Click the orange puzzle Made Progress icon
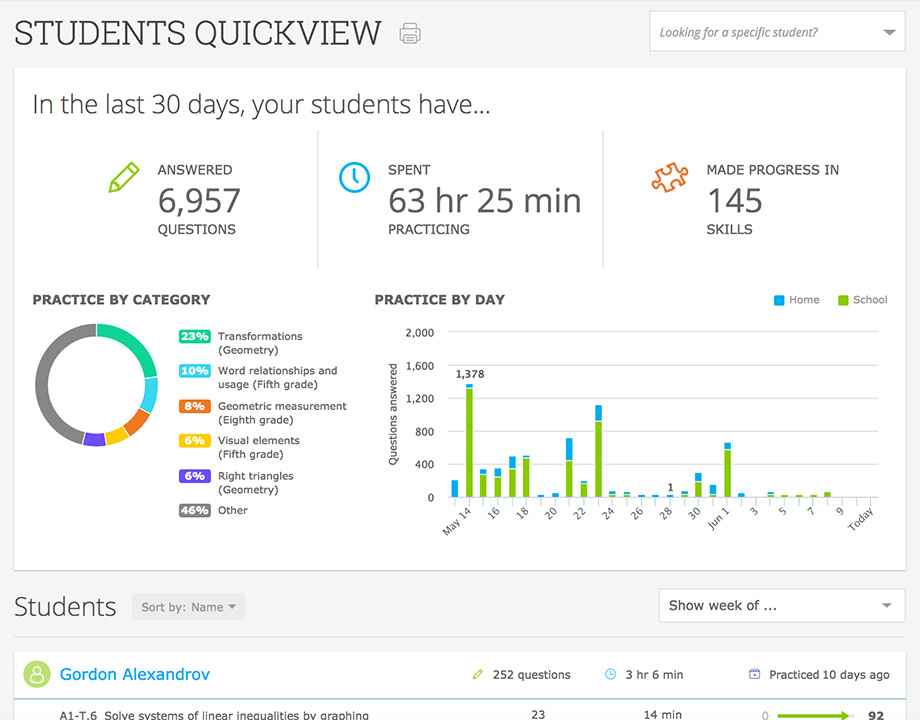920x720 pixels. coord(668,177)
